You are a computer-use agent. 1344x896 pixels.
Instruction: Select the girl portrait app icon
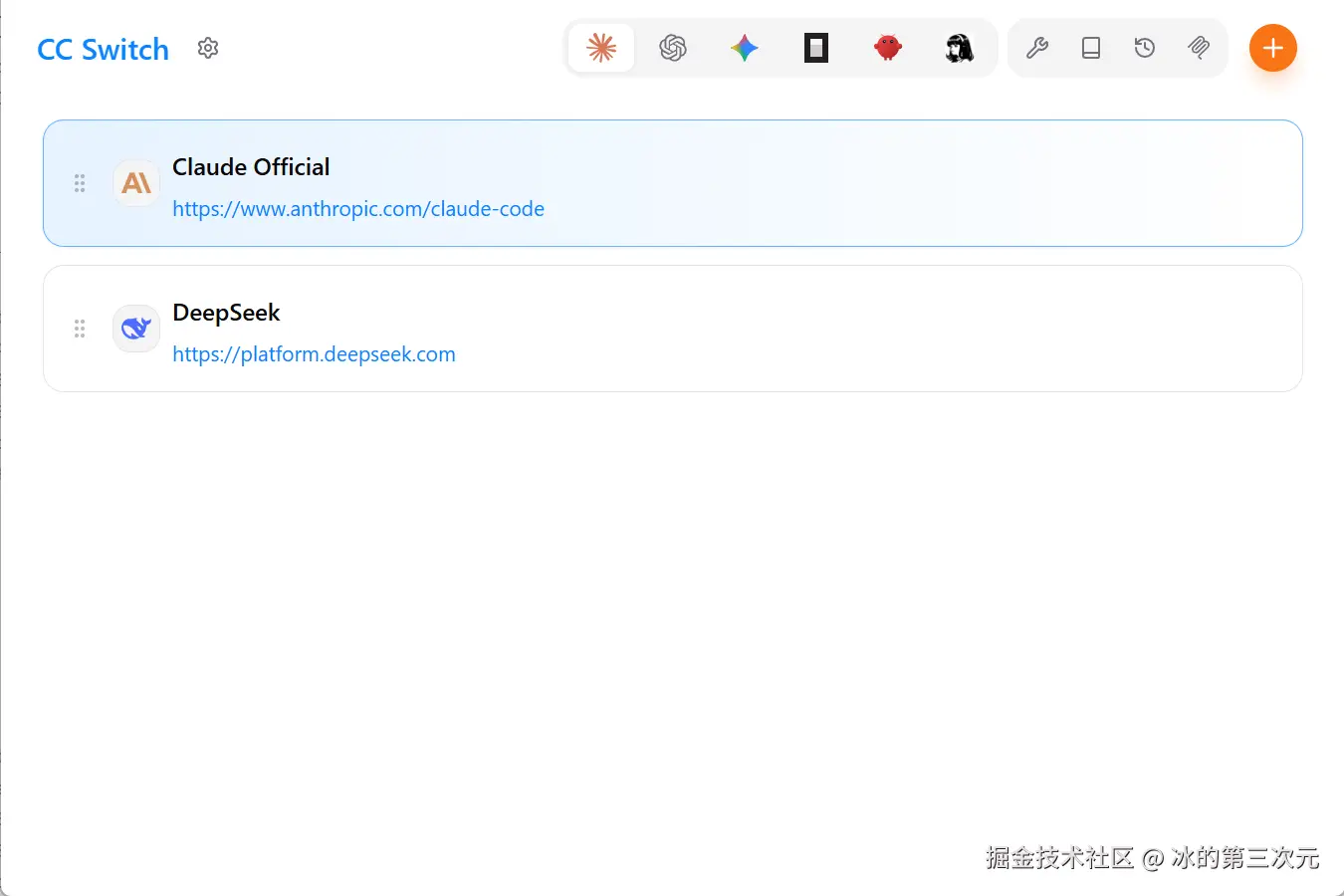pos(960,48)
